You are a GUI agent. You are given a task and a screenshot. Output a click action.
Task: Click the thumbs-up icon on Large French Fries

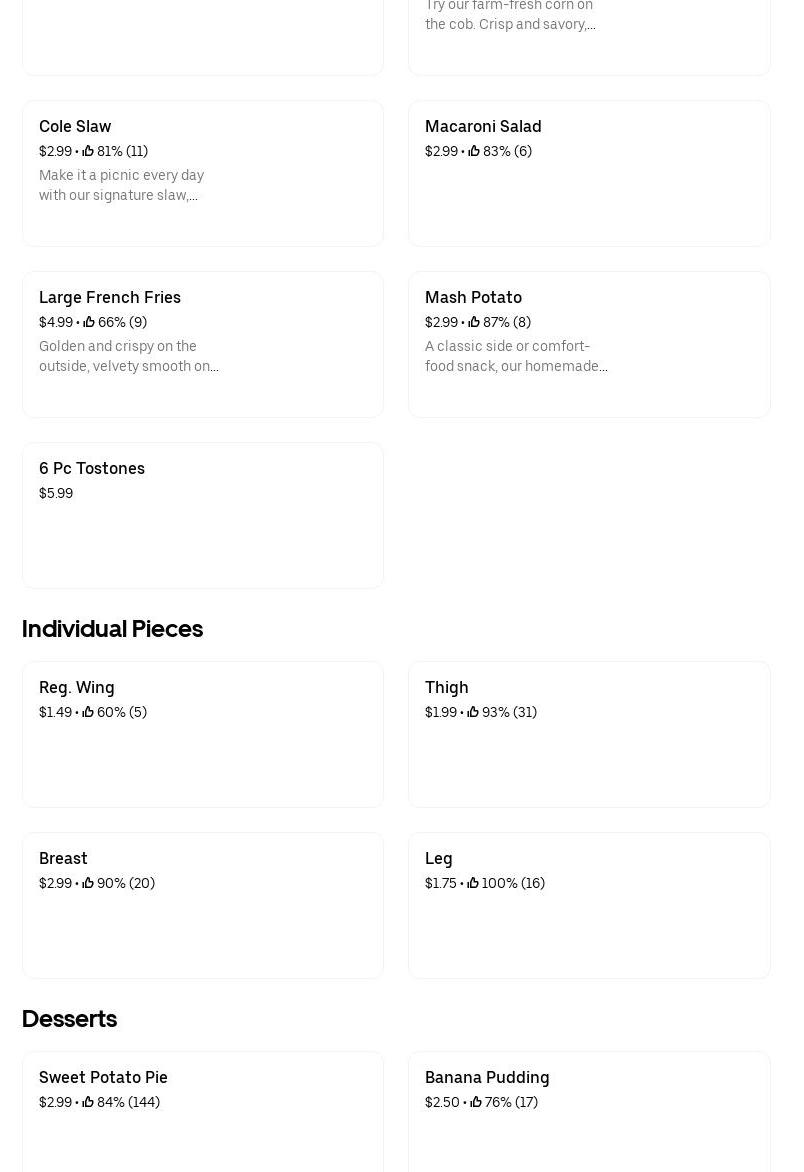[x=89, y=322]
